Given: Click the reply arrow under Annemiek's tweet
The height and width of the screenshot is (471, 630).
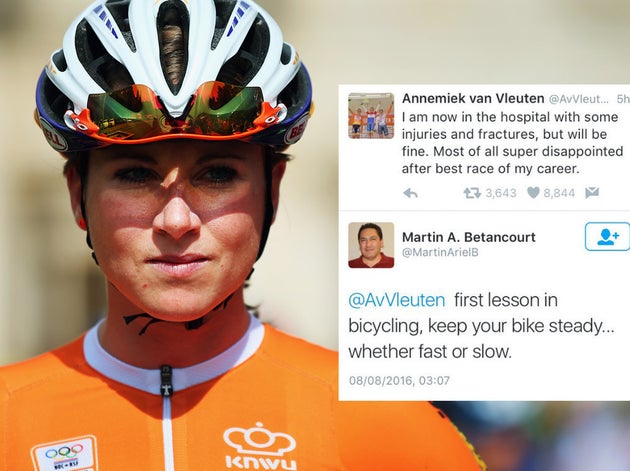Looking at the screenshot, I should [410, 193].
